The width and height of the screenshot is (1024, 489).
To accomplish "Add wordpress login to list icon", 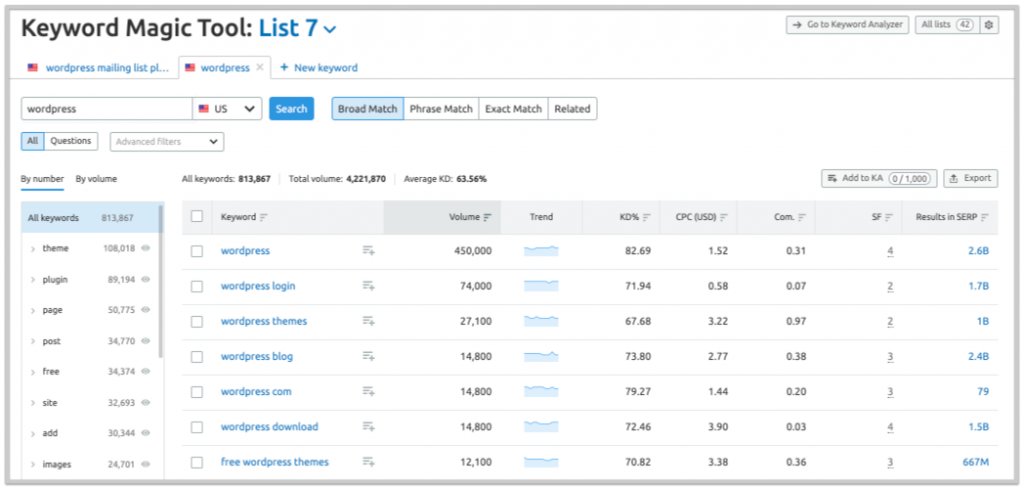I will click(368, 286).
